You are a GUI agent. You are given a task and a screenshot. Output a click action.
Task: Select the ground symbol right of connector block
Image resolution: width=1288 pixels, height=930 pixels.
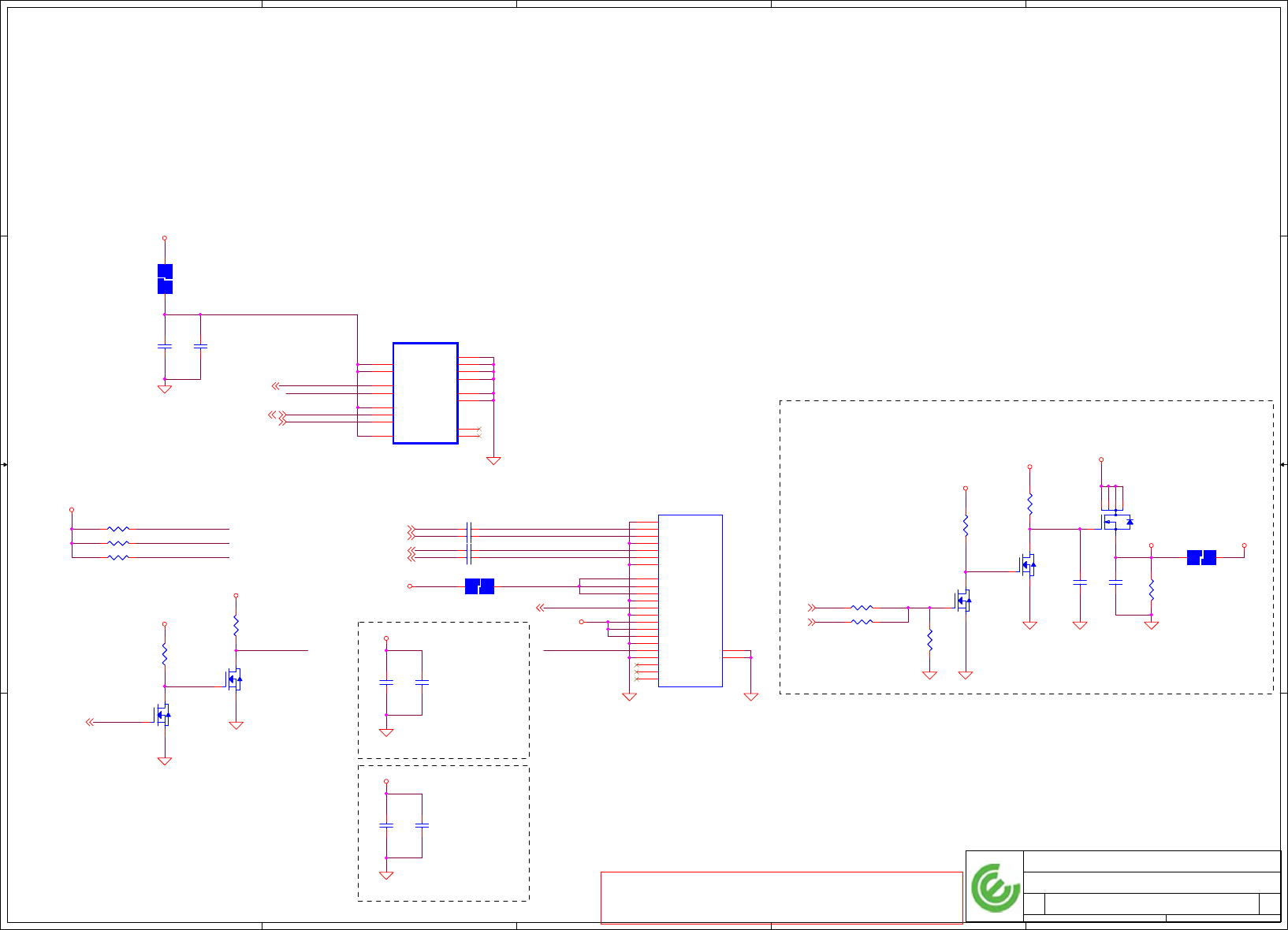751,697
